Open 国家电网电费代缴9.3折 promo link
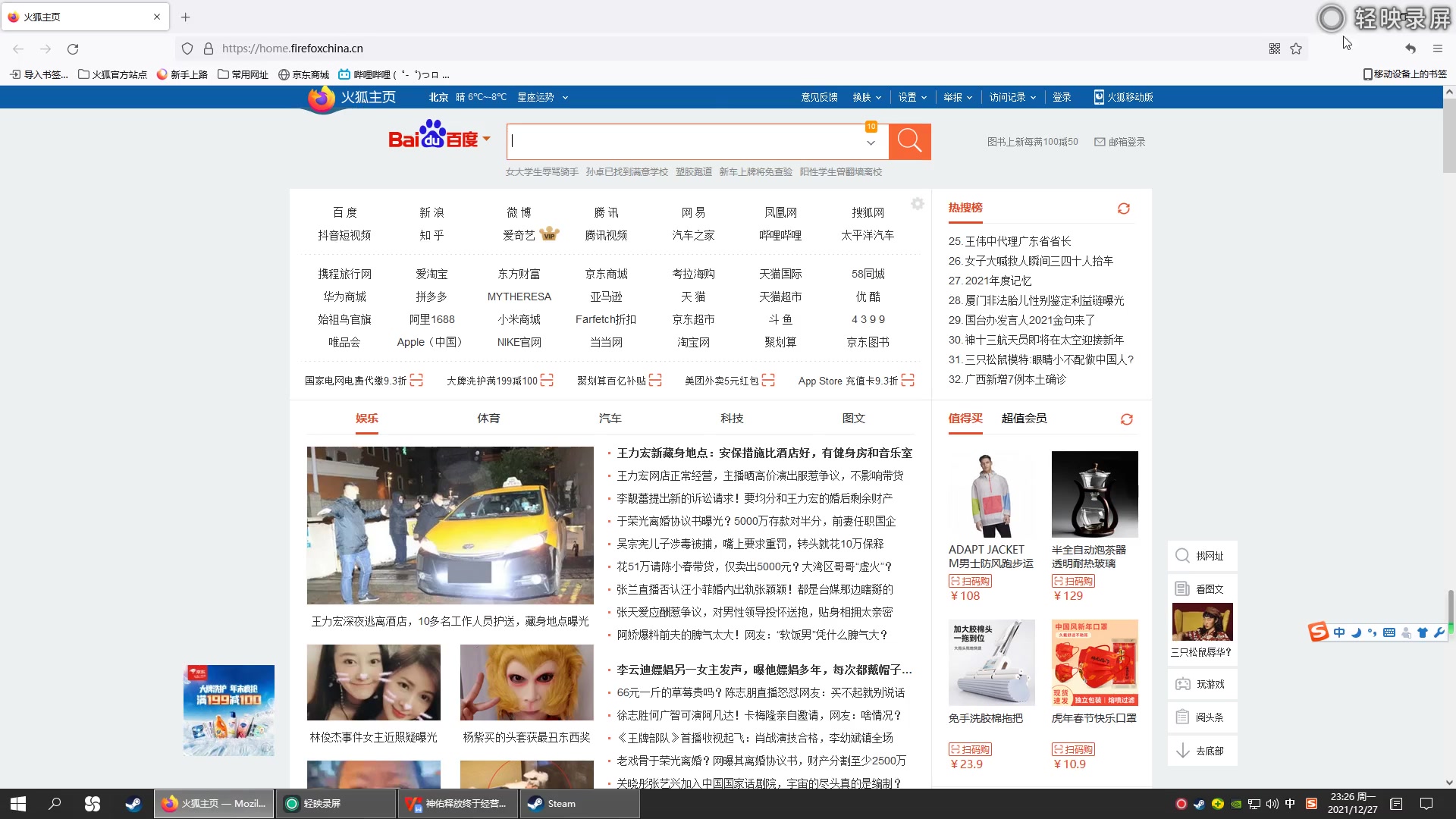The width and height of the screenshot is (1456, 819). coord(363,381)
